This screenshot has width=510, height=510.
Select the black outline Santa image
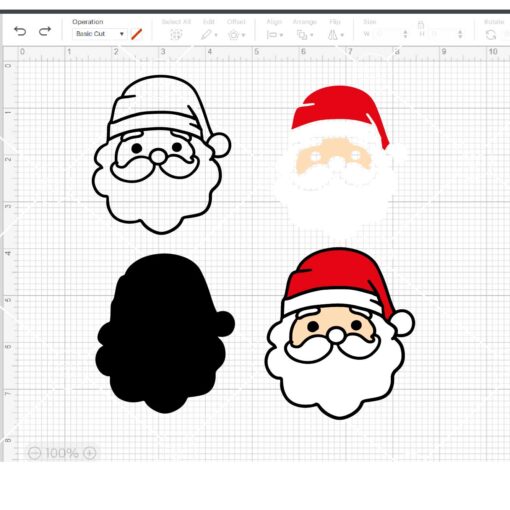point(161,155)
